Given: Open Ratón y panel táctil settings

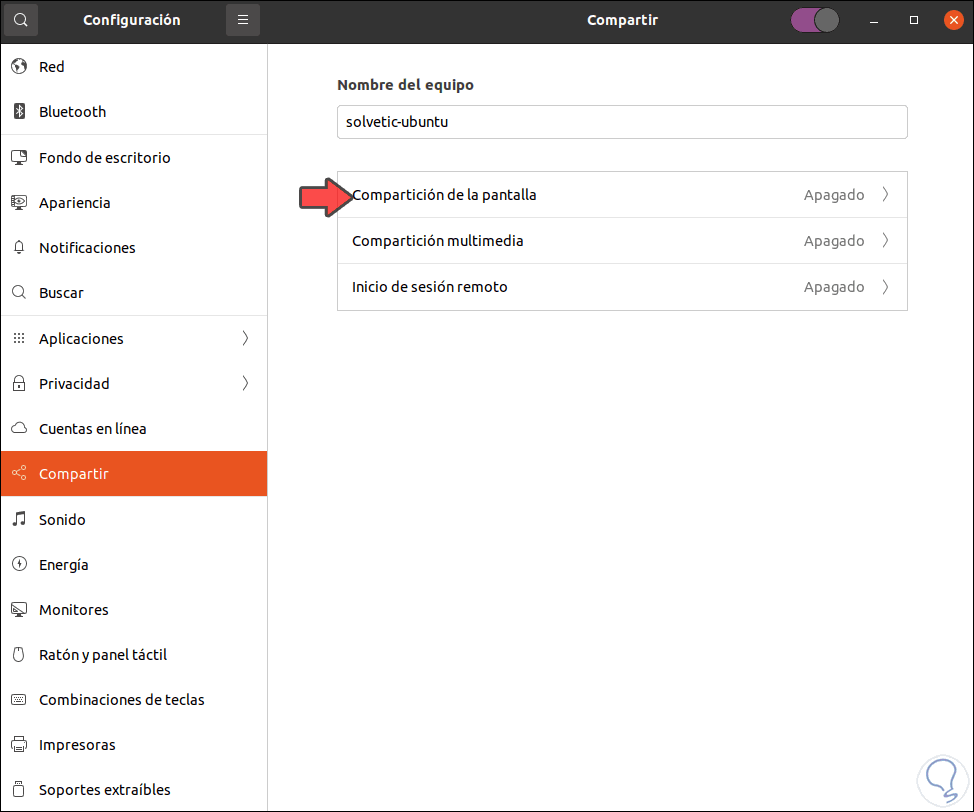Looking at the screenshot, I should click(102, 655).
